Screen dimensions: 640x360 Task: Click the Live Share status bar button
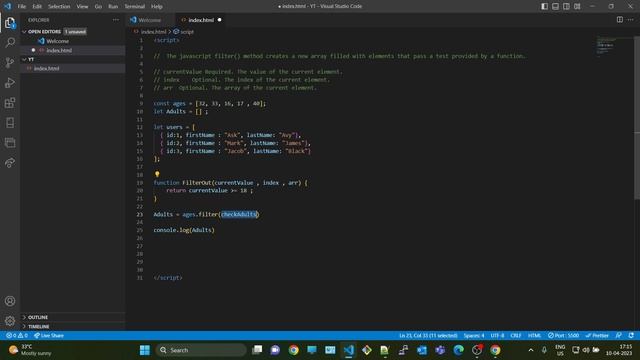point(49,336)
